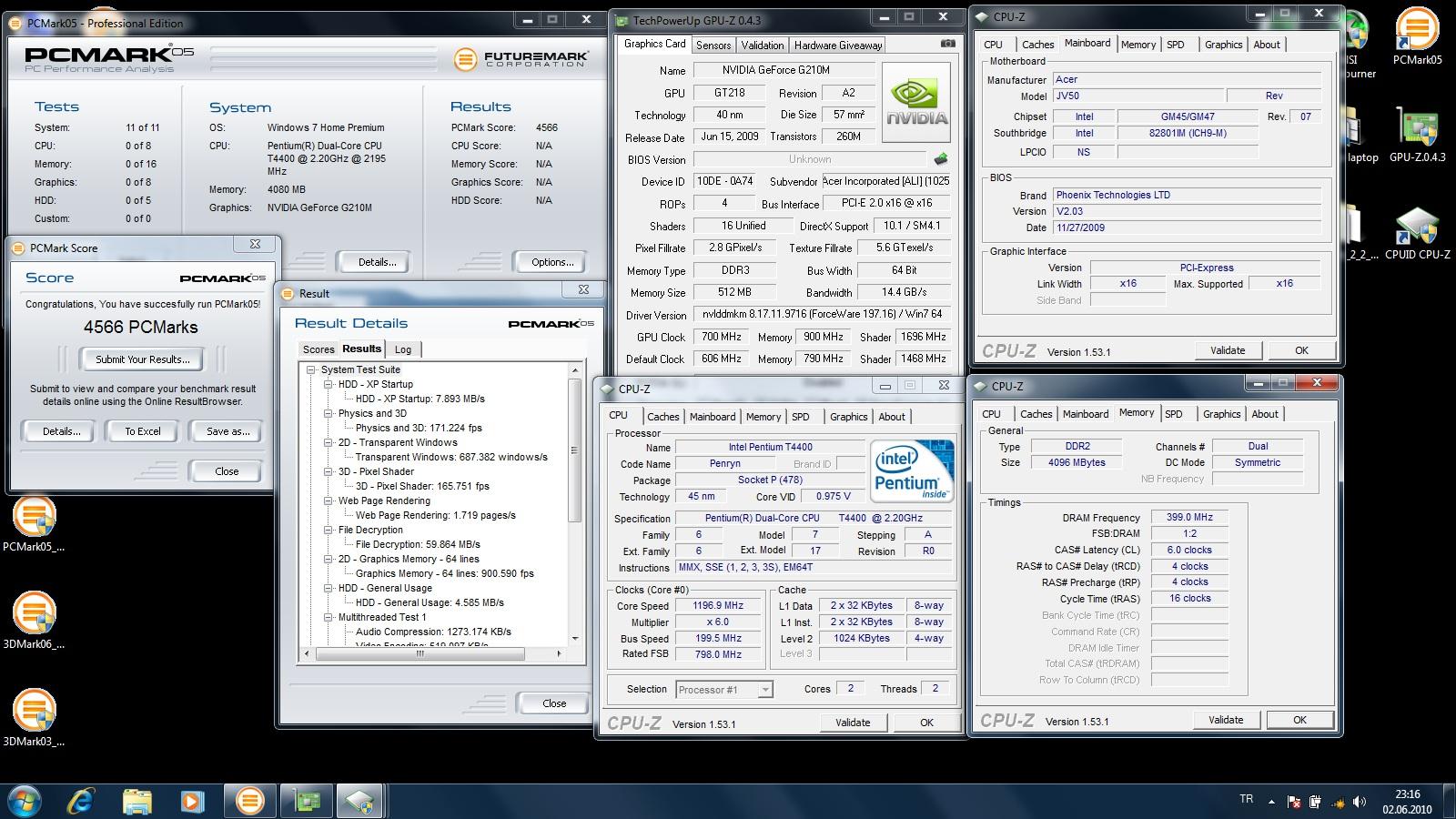Switch to CPU-Z taskbar button
Image resolution: width=1456 pixels, height=819 pixels.
pos(360,801)
